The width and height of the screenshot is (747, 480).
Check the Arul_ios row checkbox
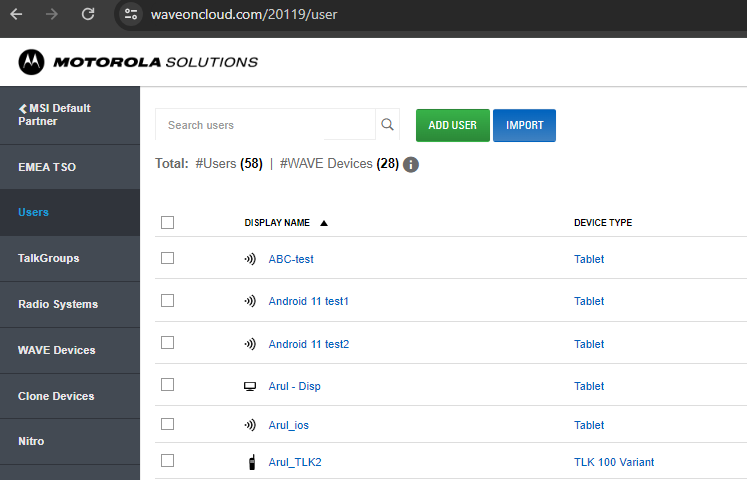click(x=167, y=424)
